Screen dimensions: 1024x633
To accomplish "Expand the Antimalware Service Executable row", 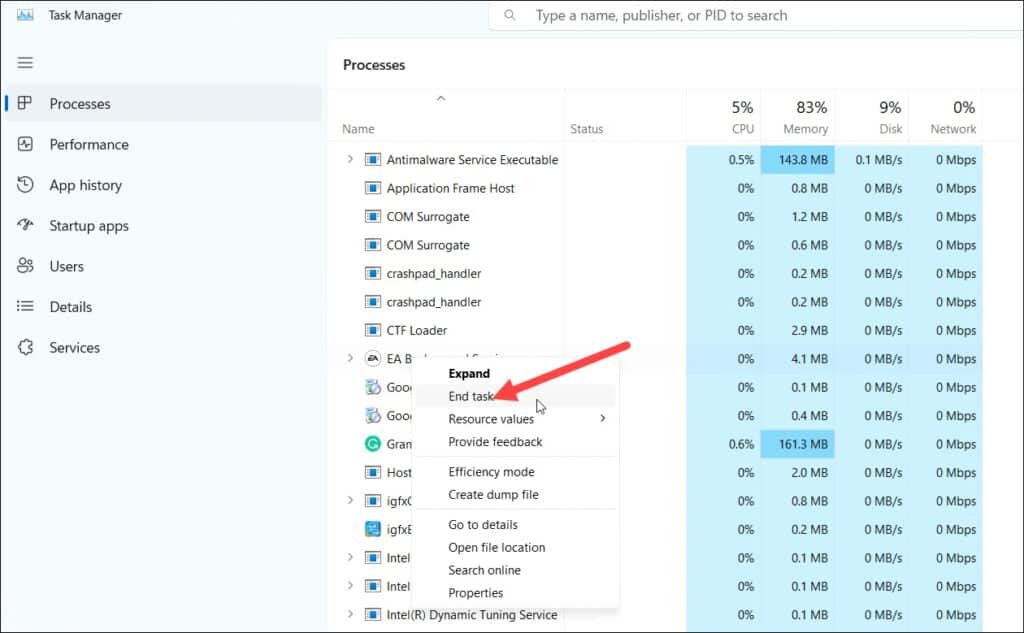I will (350, 160).
